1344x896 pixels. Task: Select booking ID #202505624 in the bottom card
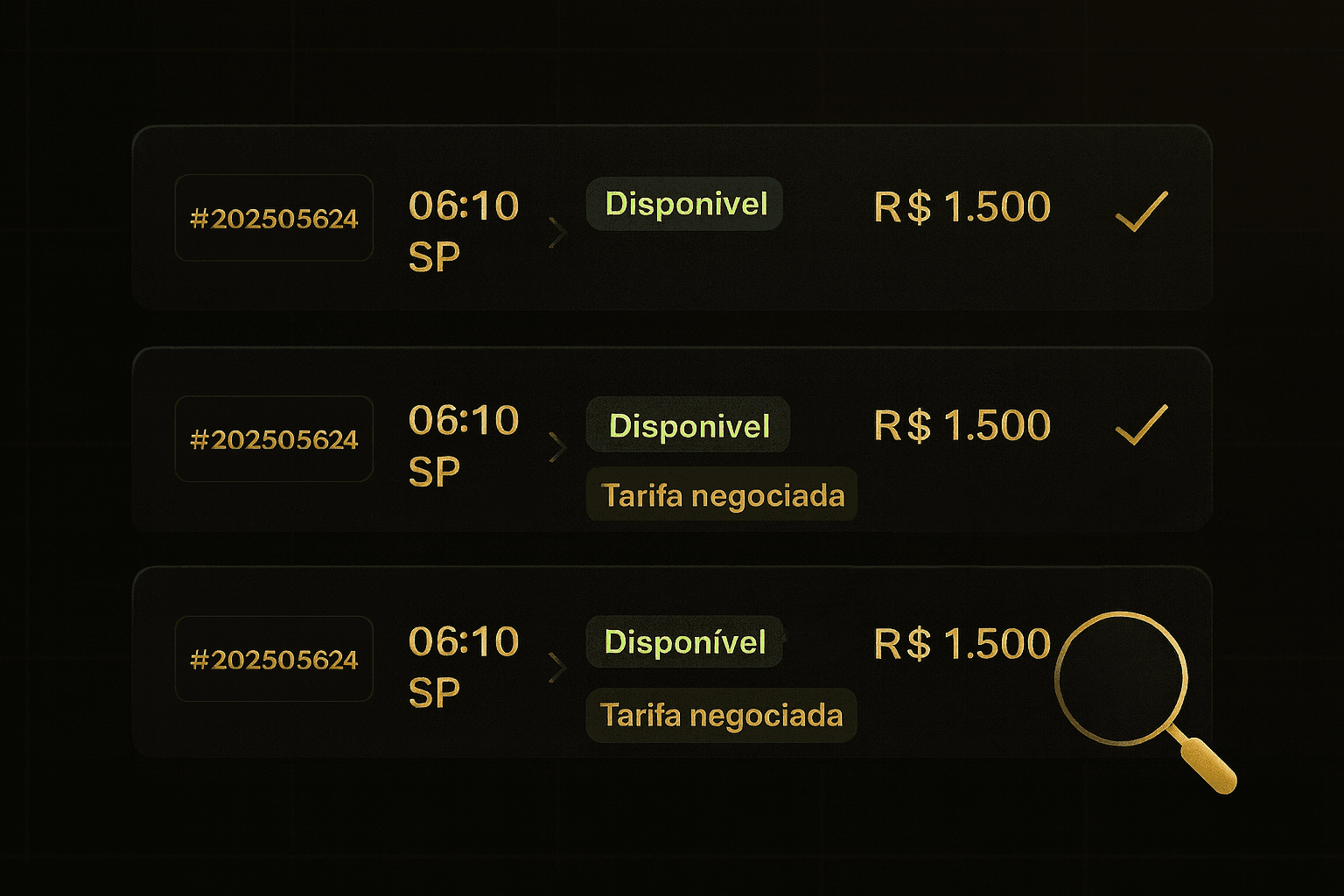(274, 659)
